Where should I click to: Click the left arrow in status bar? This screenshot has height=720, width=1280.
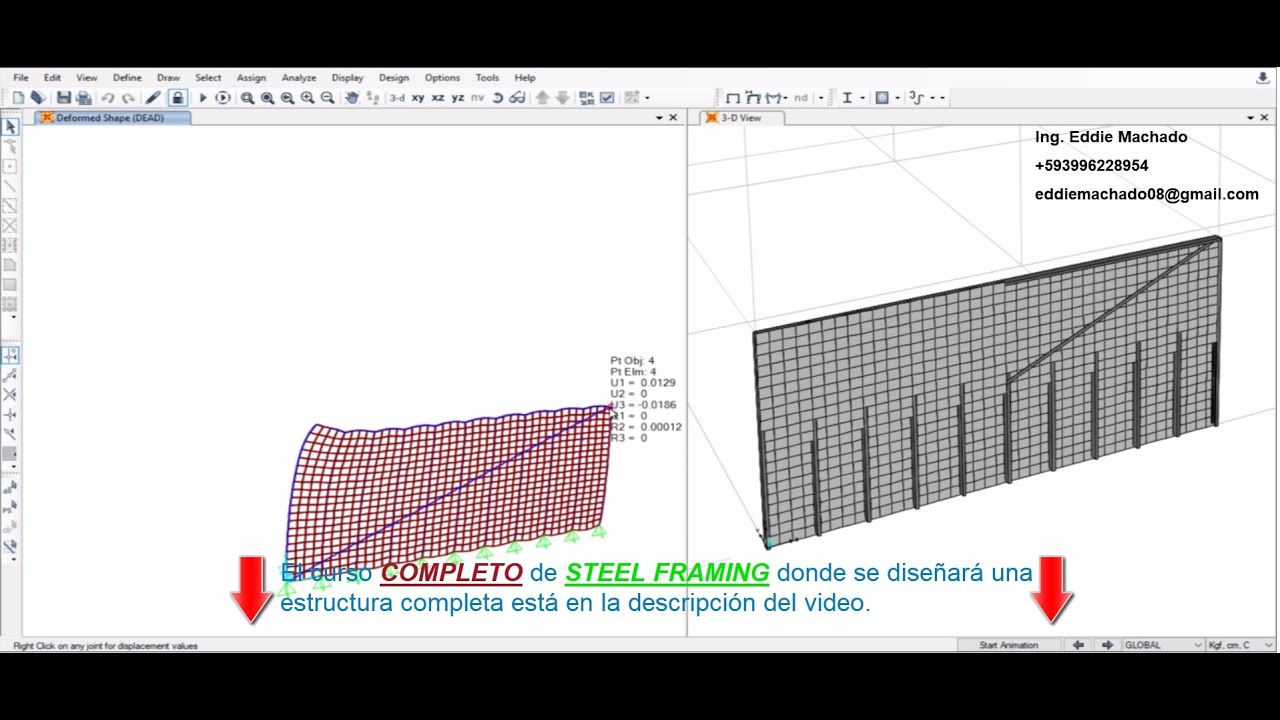pos(1078,645)
